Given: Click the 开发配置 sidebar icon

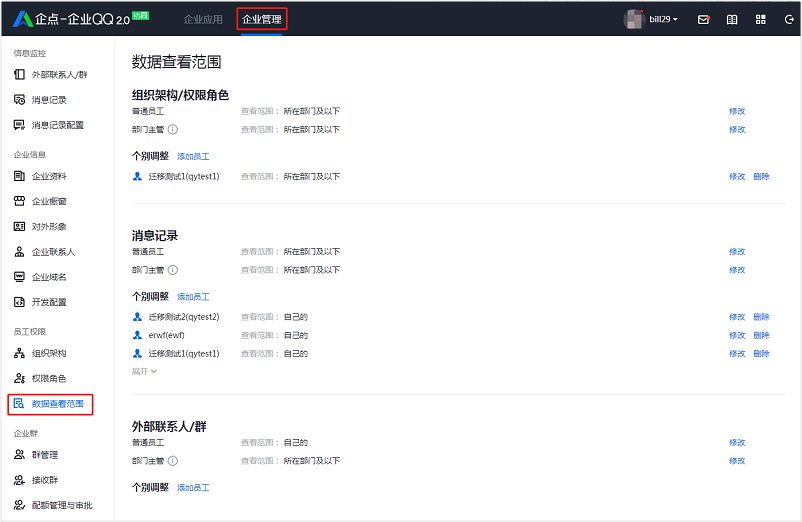Looking at the screenshot, I should [x=19, y=302].
